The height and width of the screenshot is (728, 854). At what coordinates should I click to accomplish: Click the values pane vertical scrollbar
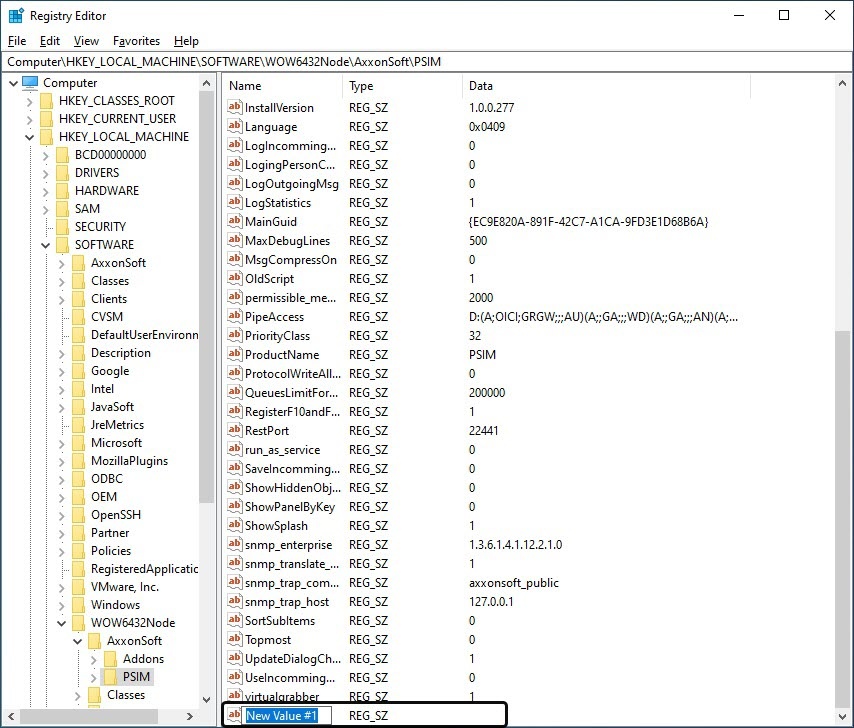[845, 500]
